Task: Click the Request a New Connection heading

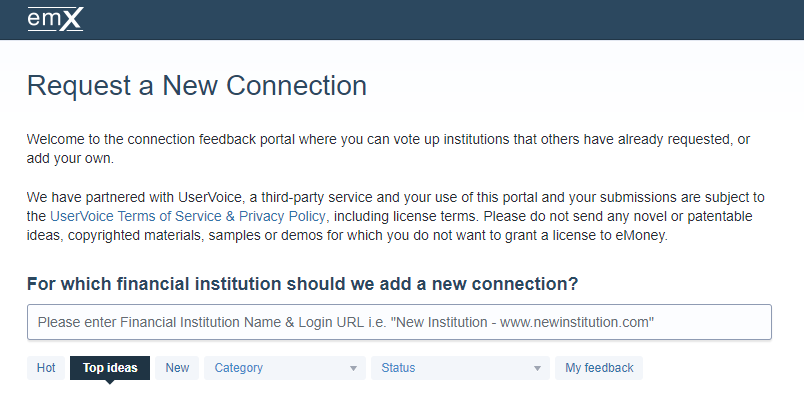Action: [x=197, y=86]
